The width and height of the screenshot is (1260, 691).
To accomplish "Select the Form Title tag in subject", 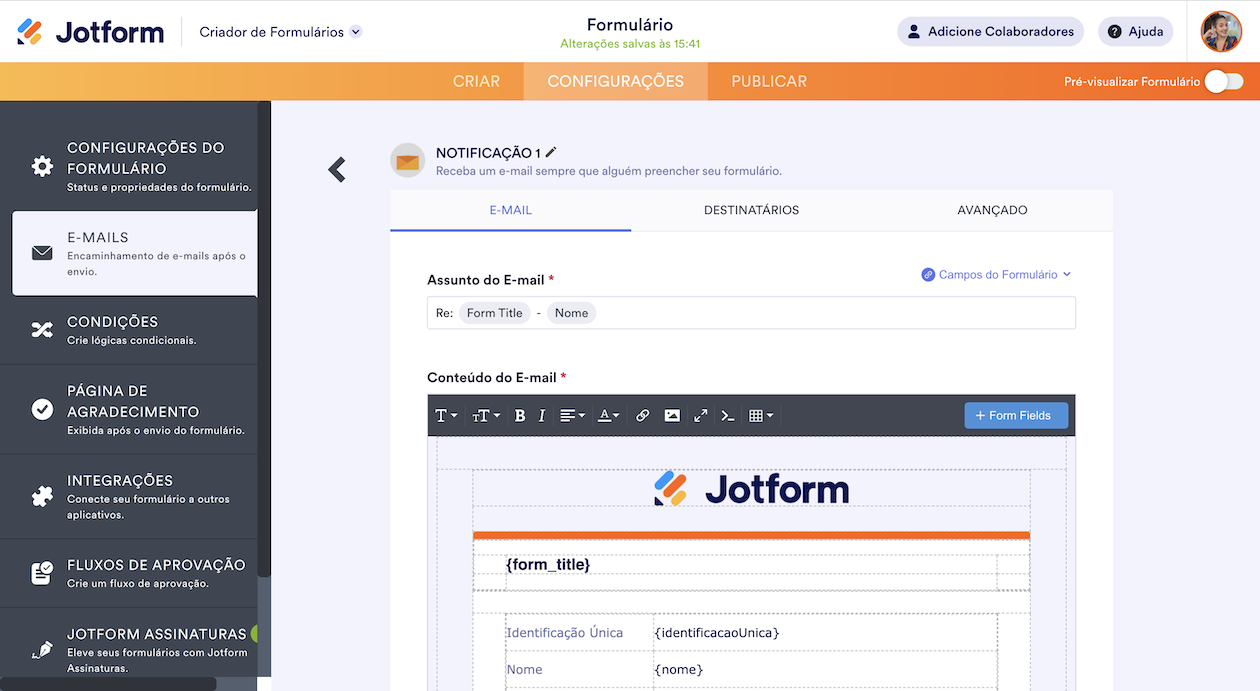I will click(494, 313).
